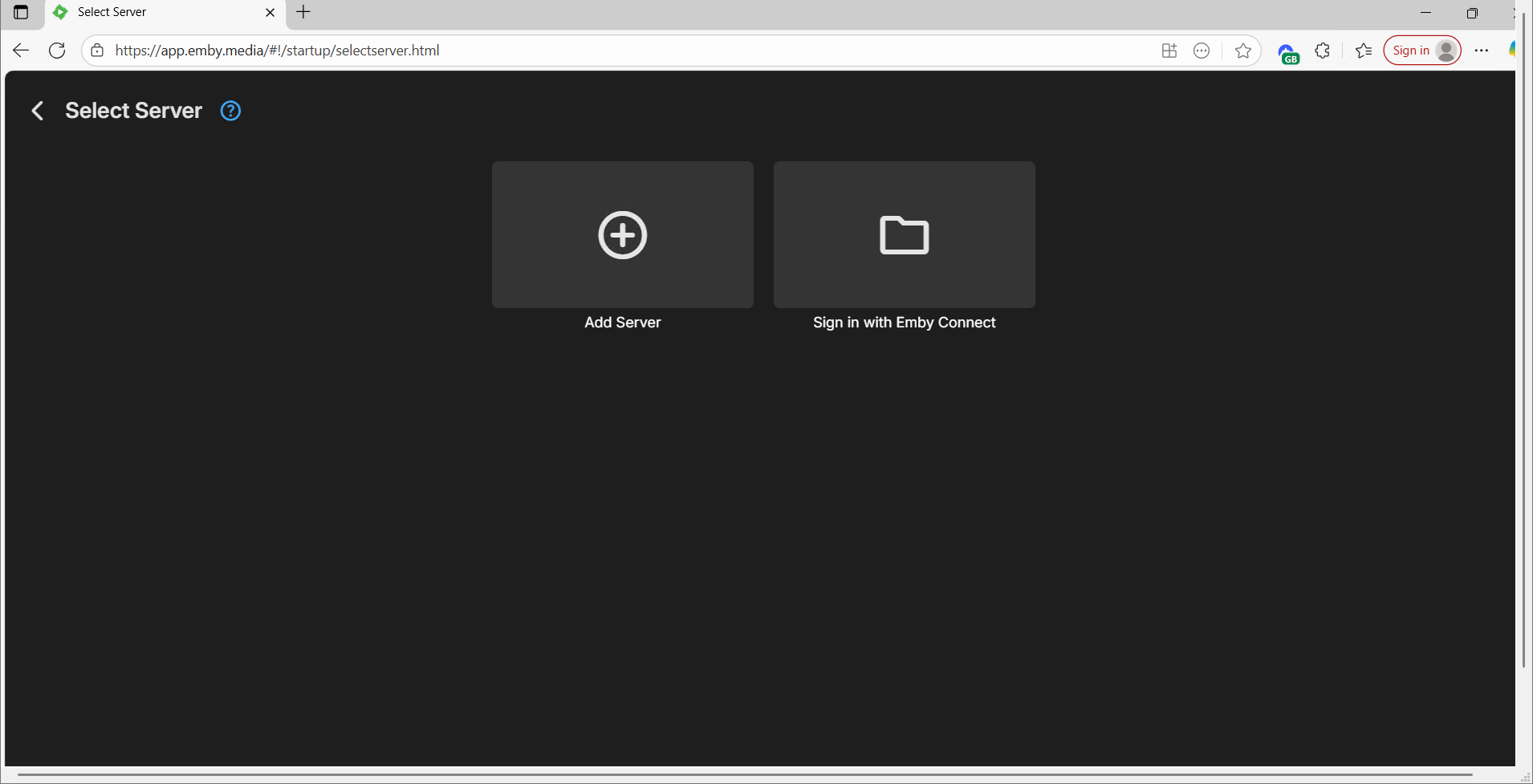Close the Select Server tab

point(270,12)
